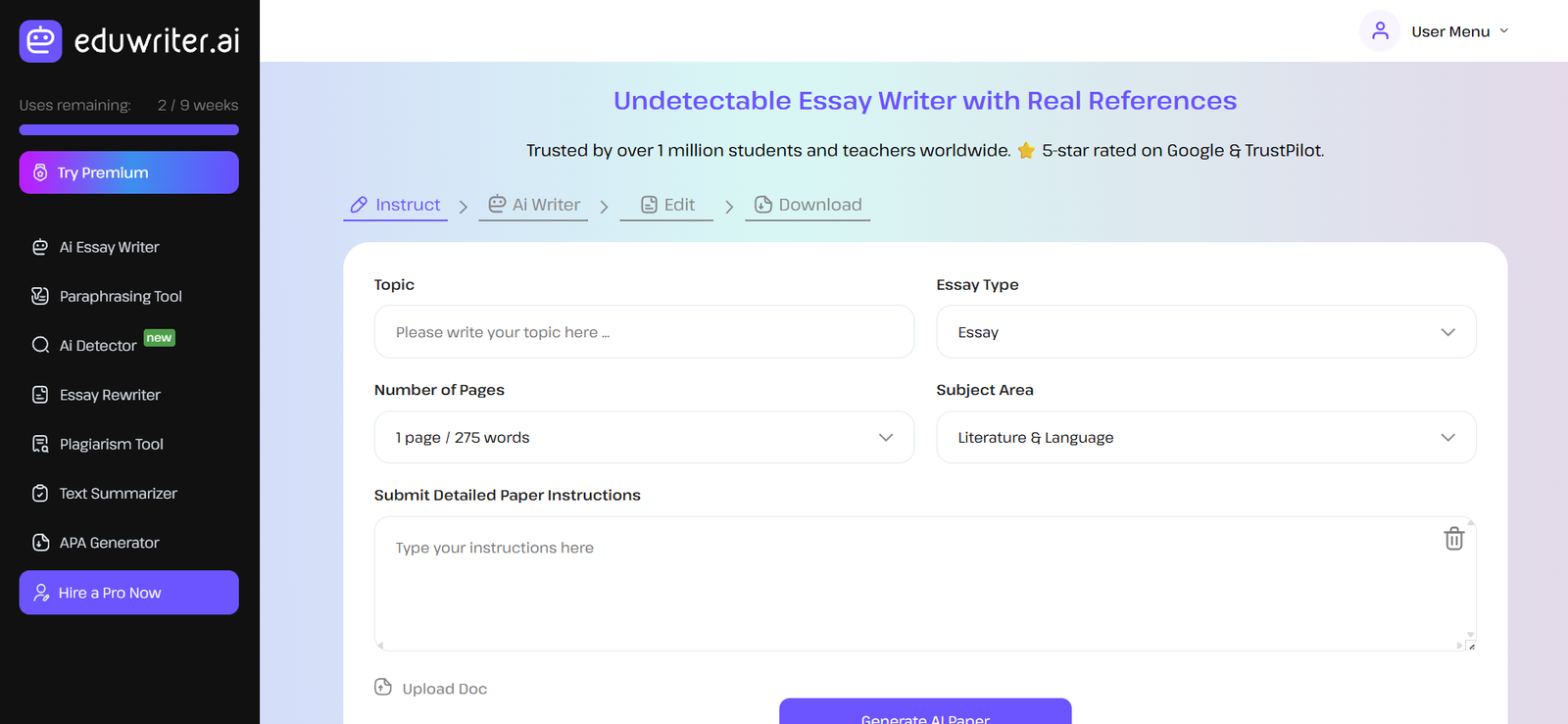Click the user avatar icon

(x=1380, y=31)
